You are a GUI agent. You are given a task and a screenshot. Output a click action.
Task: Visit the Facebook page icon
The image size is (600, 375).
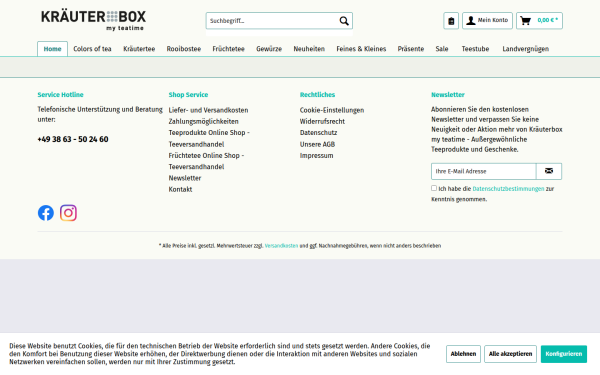(x=46, y=213)
